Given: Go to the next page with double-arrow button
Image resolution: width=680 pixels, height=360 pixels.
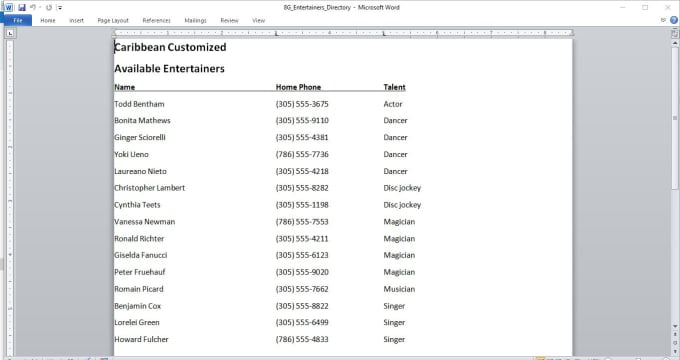Looking at the screenshot, I should (675, 351).
